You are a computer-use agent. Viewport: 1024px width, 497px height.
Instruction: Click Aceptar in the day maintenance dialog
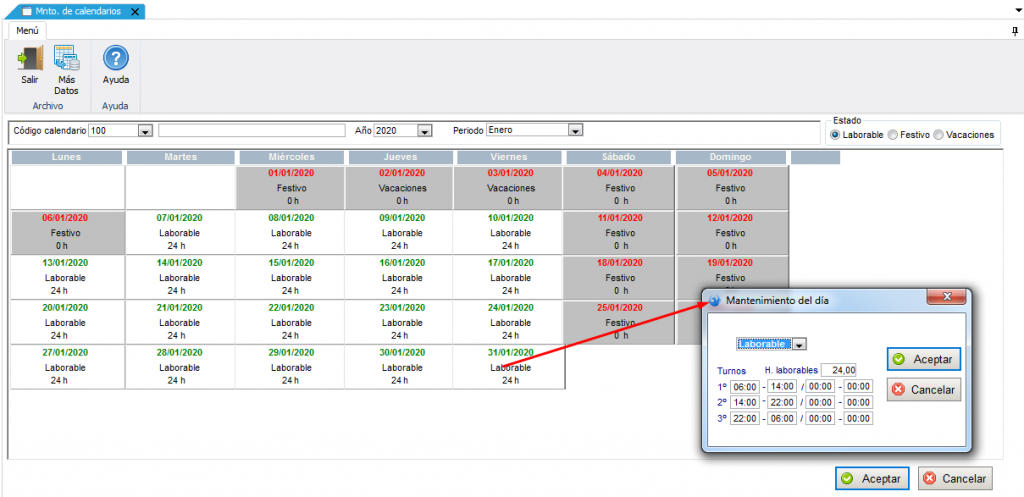[923, 359]
